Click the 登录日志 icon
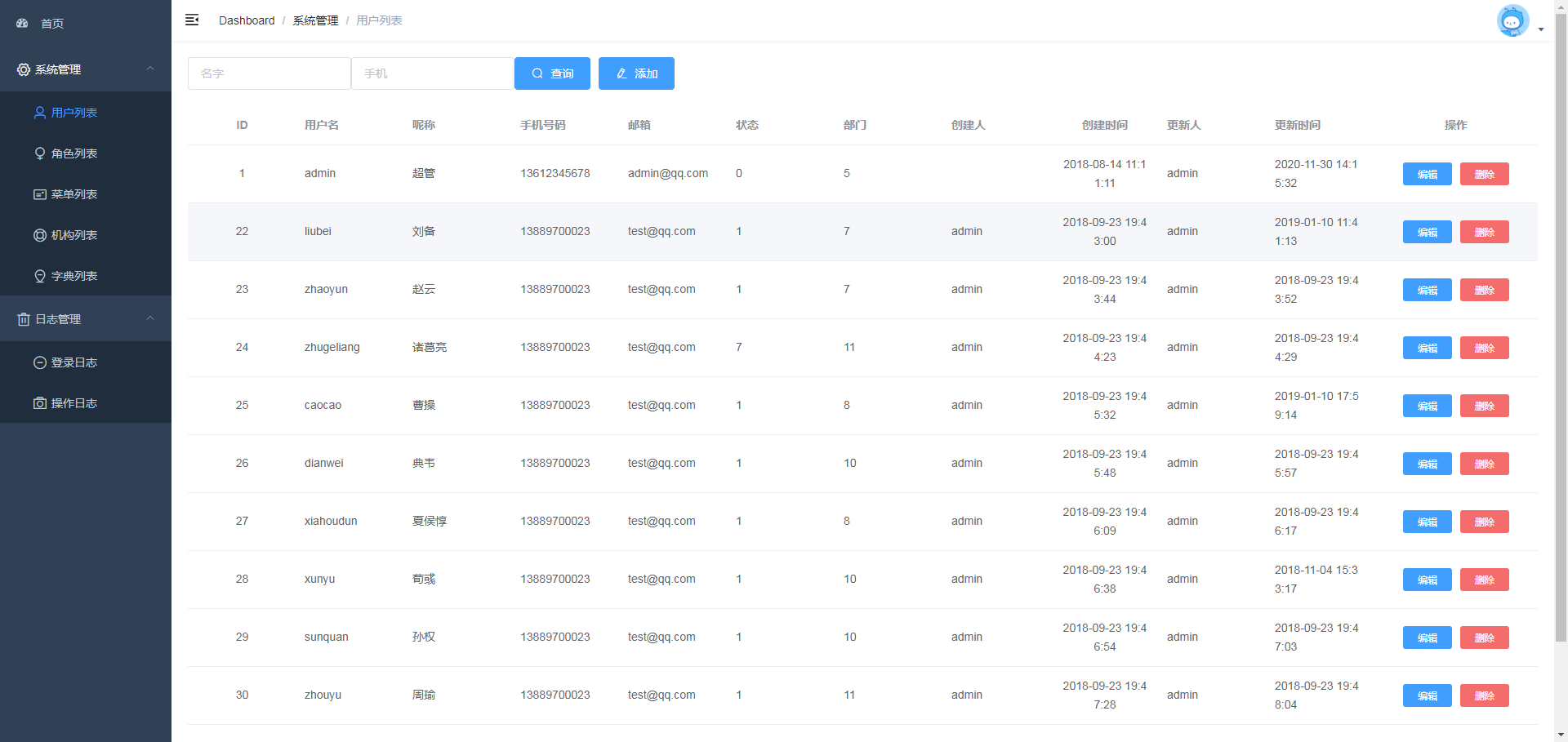The height and width of the screenshot is (742, 1568). (x=39, y=362)
